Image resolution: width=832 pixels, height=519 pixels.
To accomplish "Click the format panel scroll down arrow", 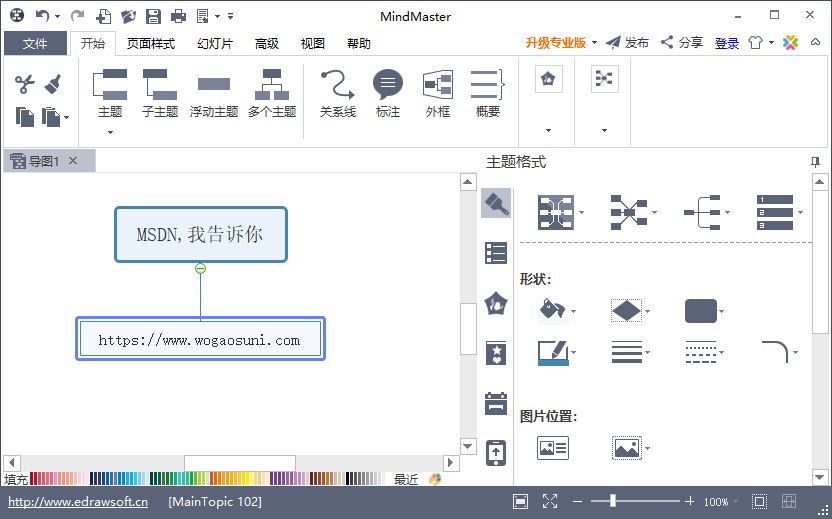I will point(819,477).
